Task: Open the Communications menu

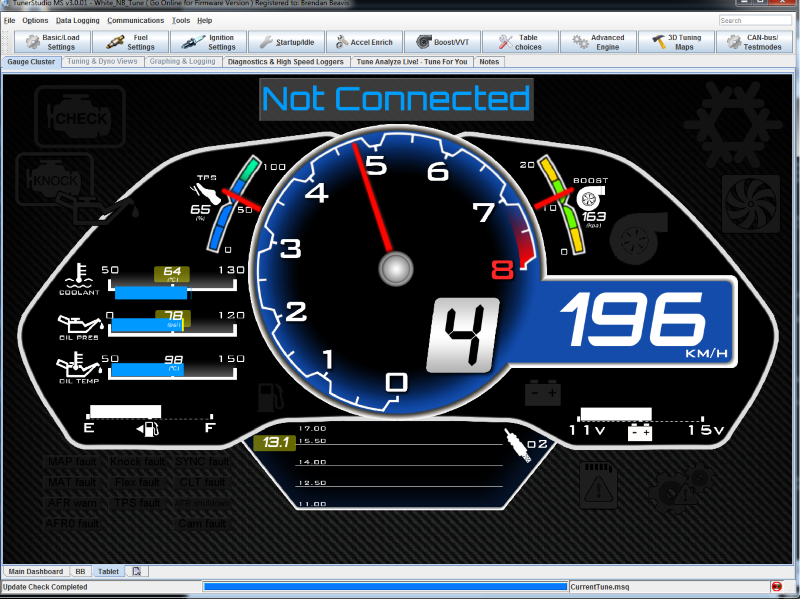Action: pos(135,20)
